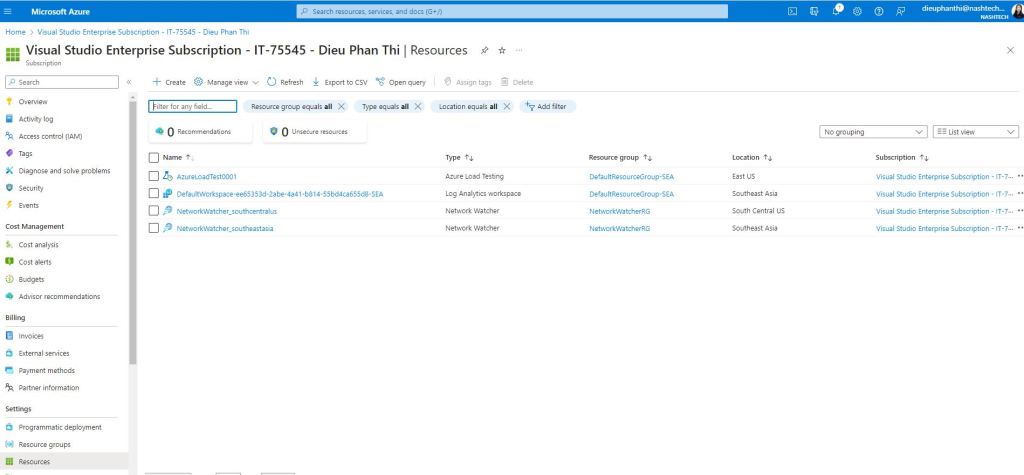Click the Add filter button
The image size is (1024, 475).
click(546, 106)
